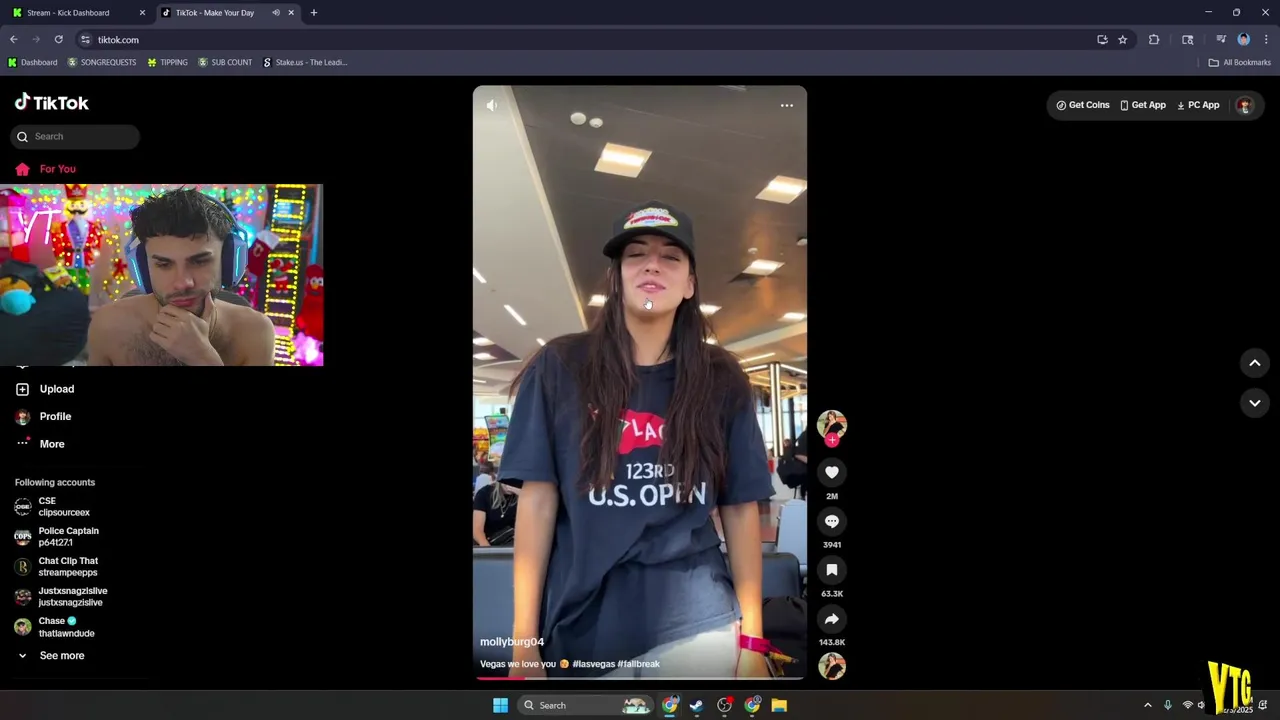This screenshot has height=720, width=1280.
Task: Click Get Coins
Action: (1083, 105)
